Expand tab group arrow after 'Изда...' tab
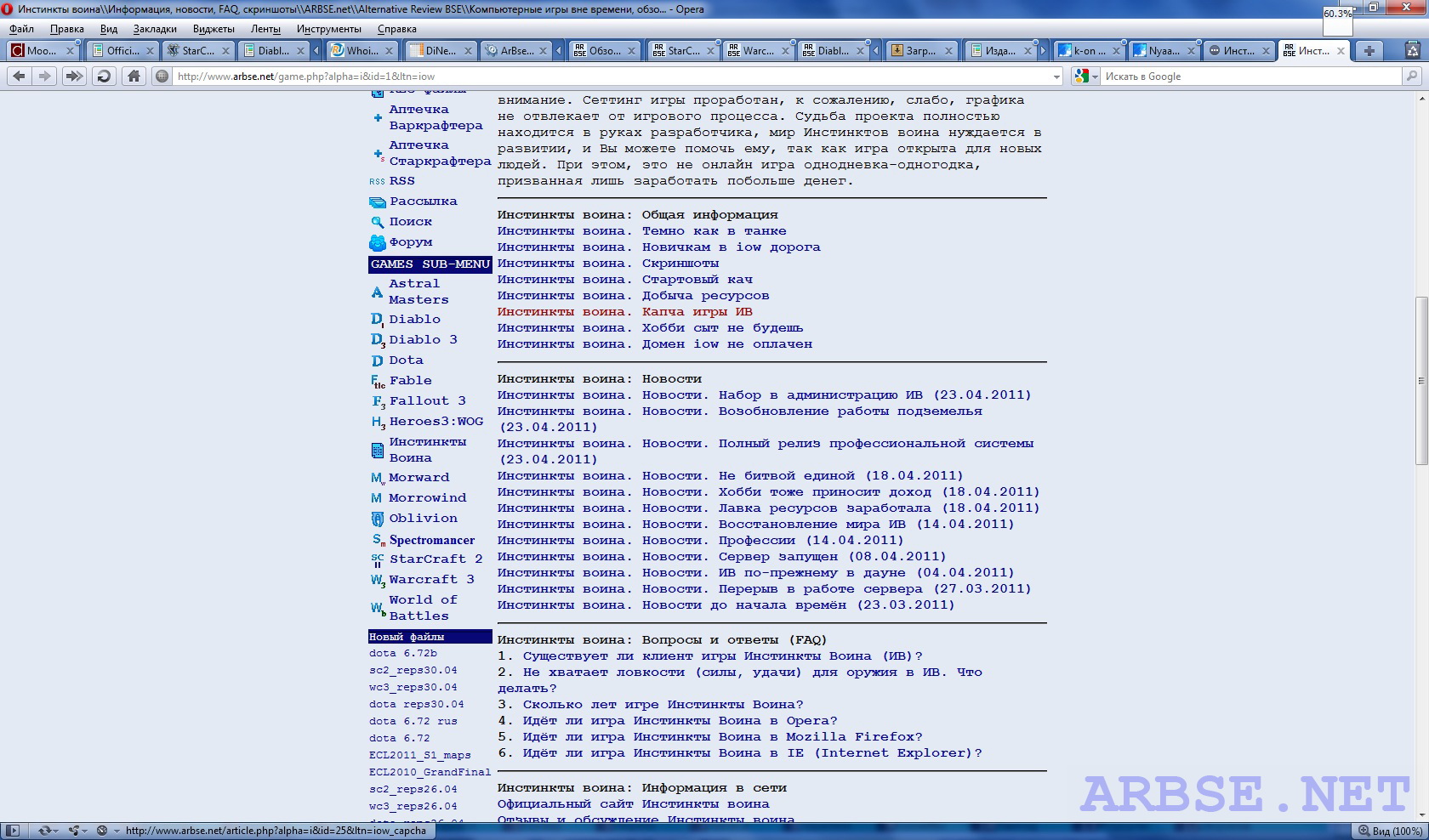Image resolution: width=1429 pixels, height=840 pixels. (x=1044, y=51)
